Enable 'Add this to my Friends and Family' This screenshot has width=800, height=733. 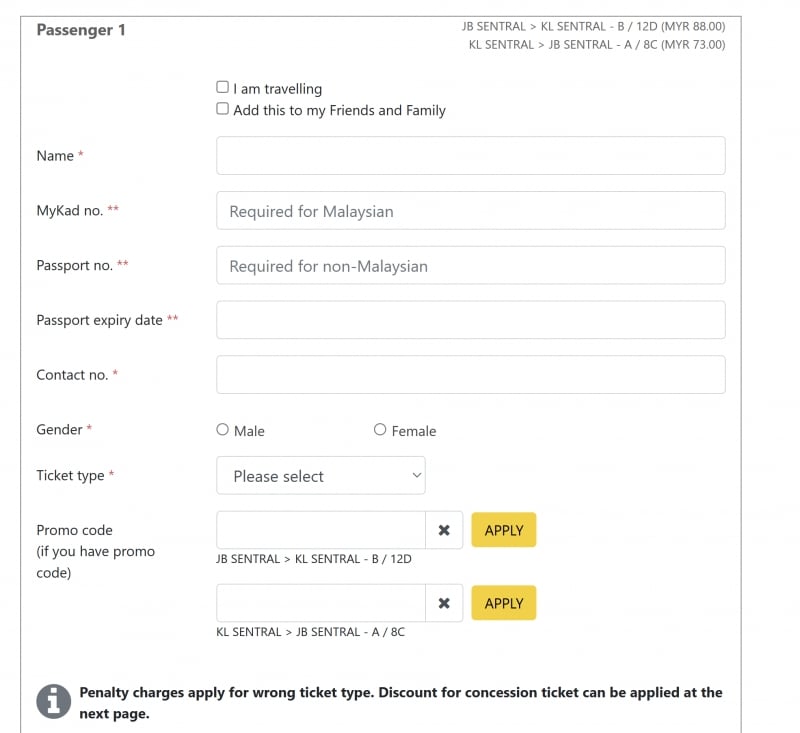coord(223,109)
